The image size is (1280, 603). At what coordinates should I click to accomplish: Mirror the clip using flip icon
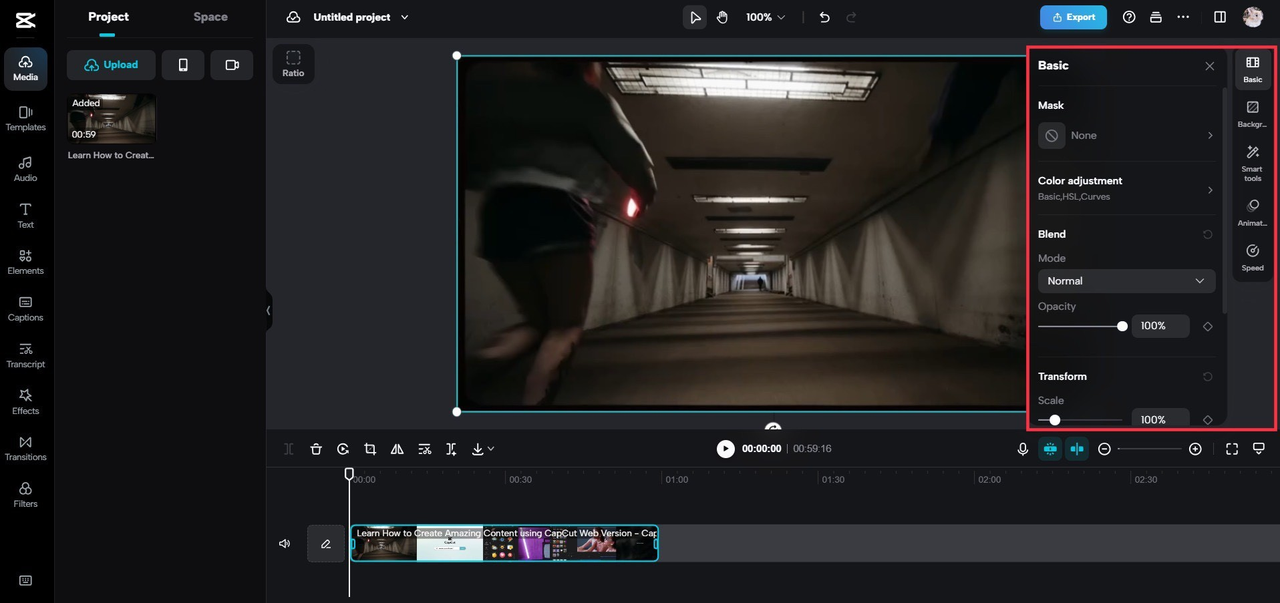[397, 449]
